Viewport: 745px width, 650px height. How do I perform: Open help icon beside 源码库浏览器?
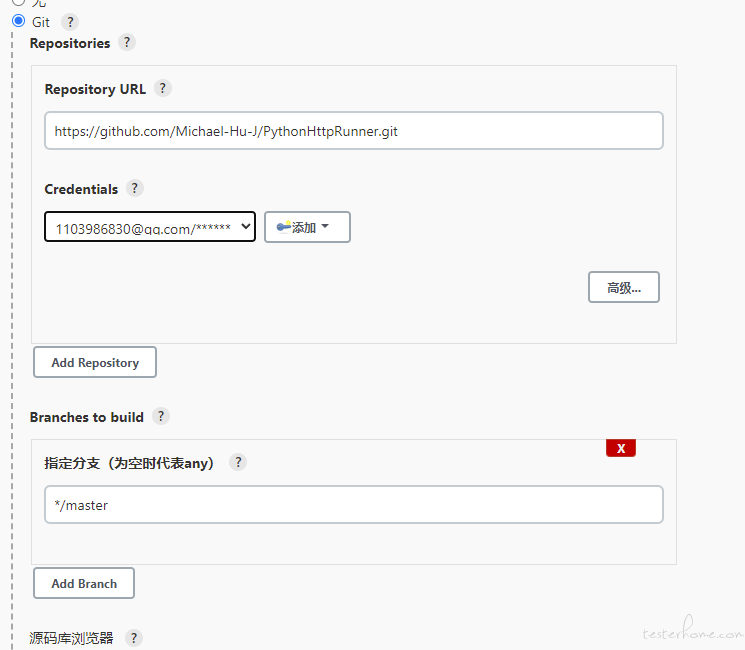[134, 638]
